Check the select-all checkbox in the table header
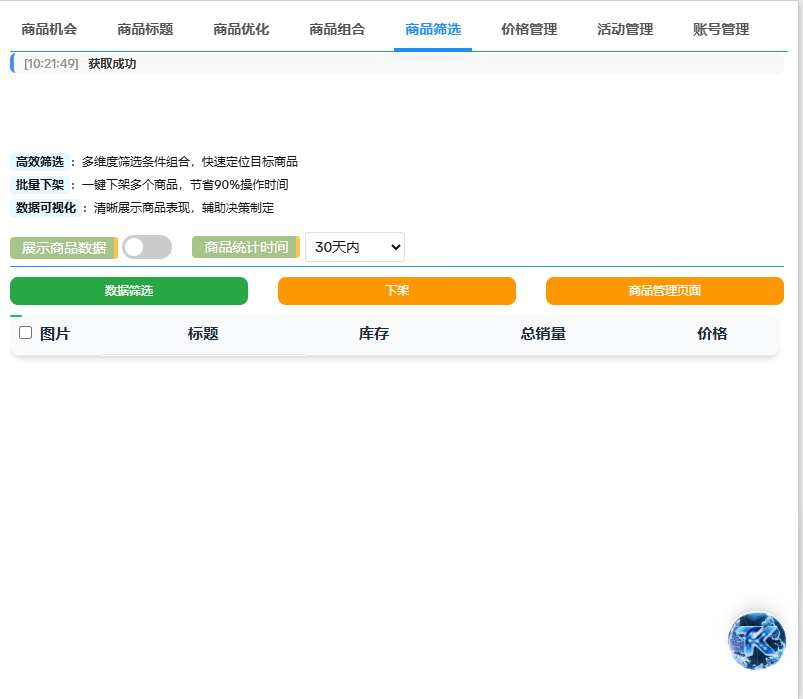This screenshot has width=803, height=699. tap(25, 332)
